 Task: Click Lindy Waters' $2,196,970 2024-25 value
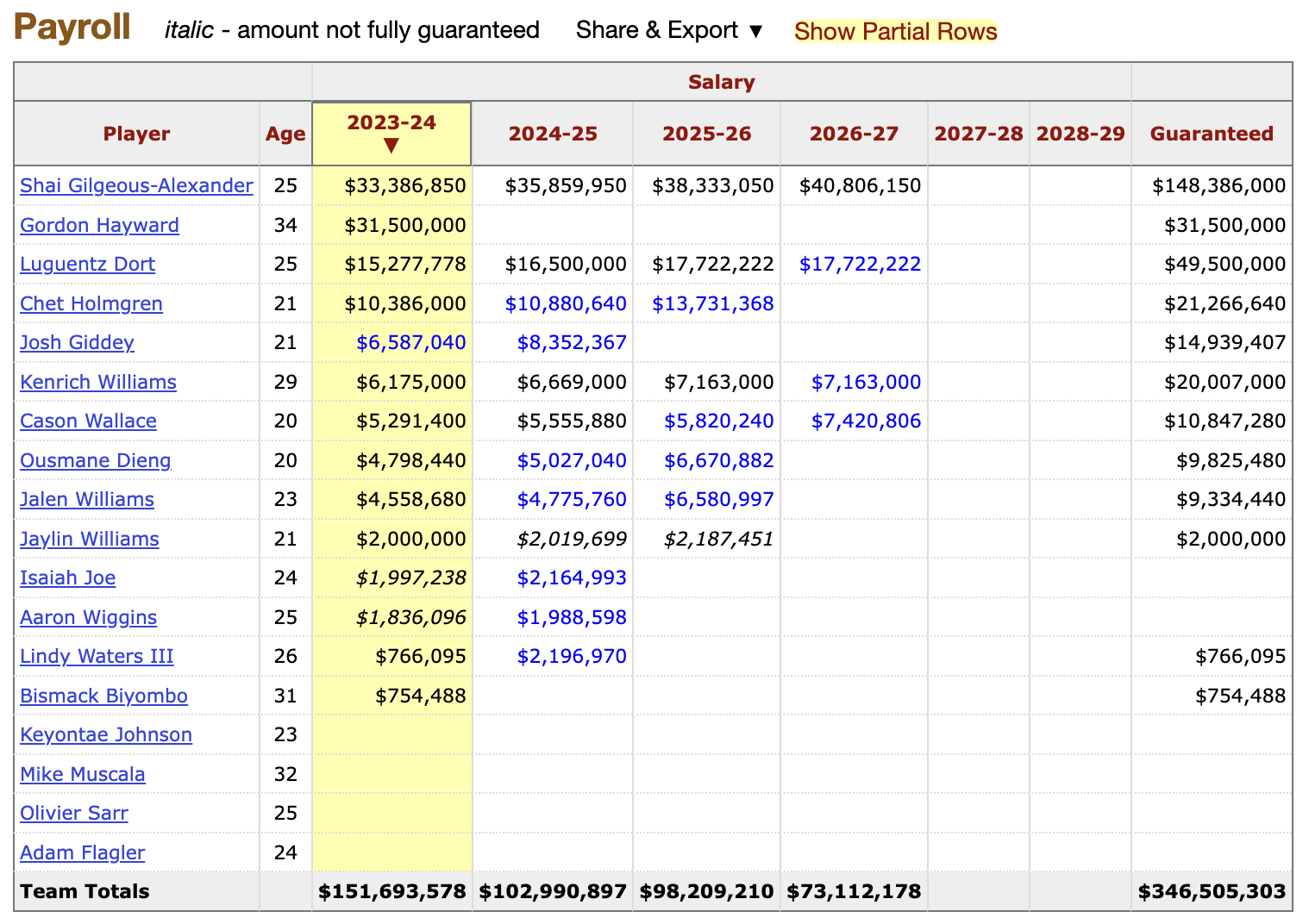(572, 656)
